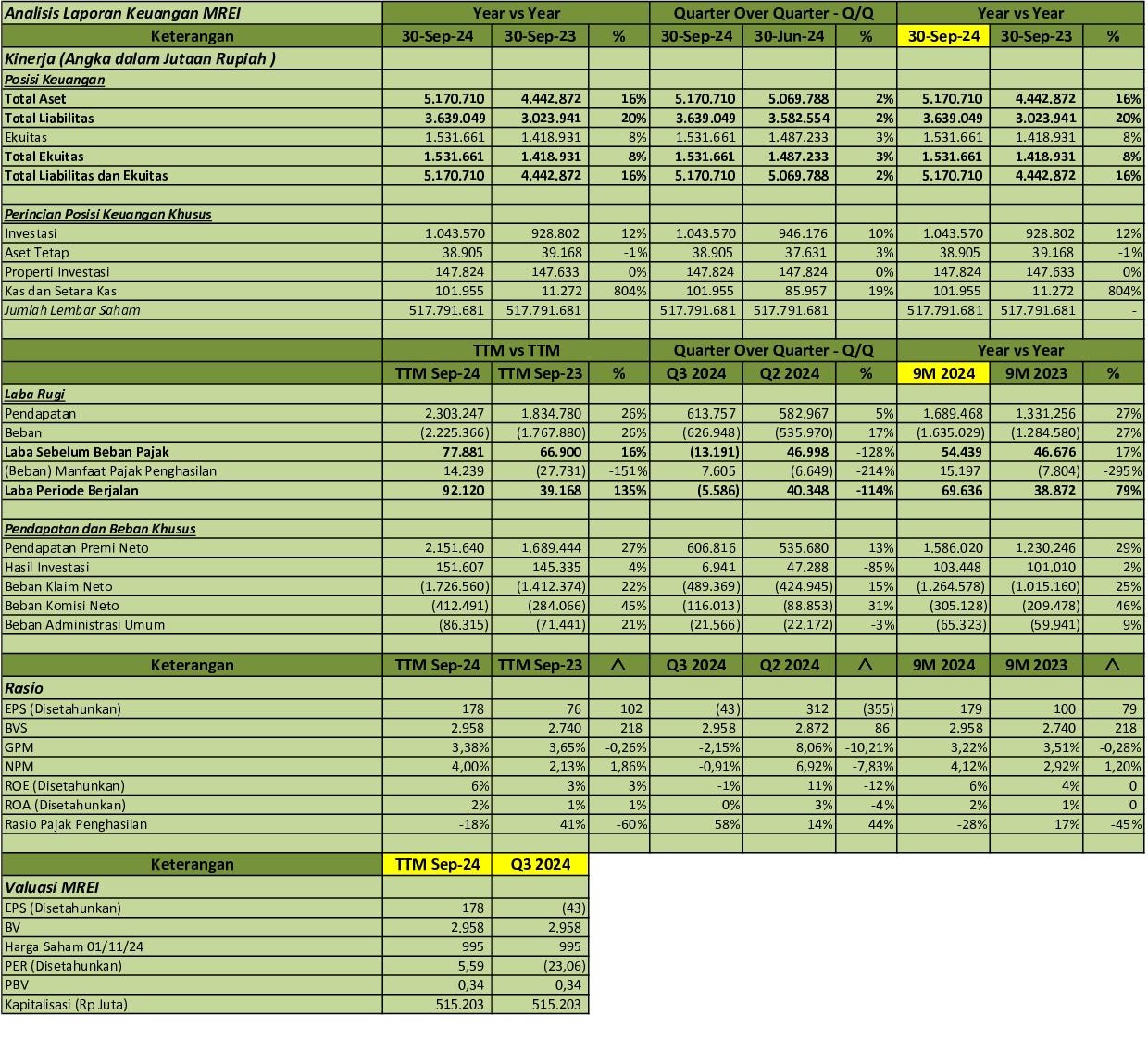Click Pendapatan value 2.303.247

pos(455,413)
